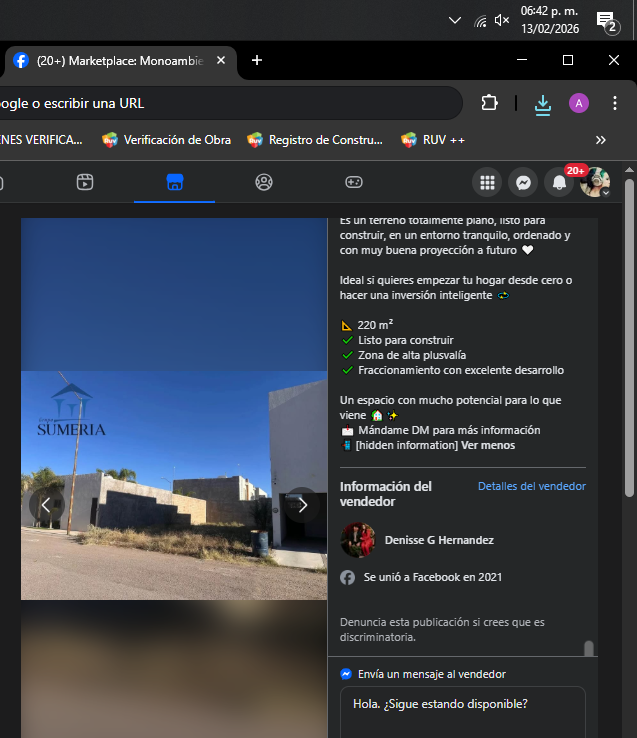The height and width of the screenshot is (738, 637).
Task: Open the RUV ++ bookmark
Action: coord(433,140)
